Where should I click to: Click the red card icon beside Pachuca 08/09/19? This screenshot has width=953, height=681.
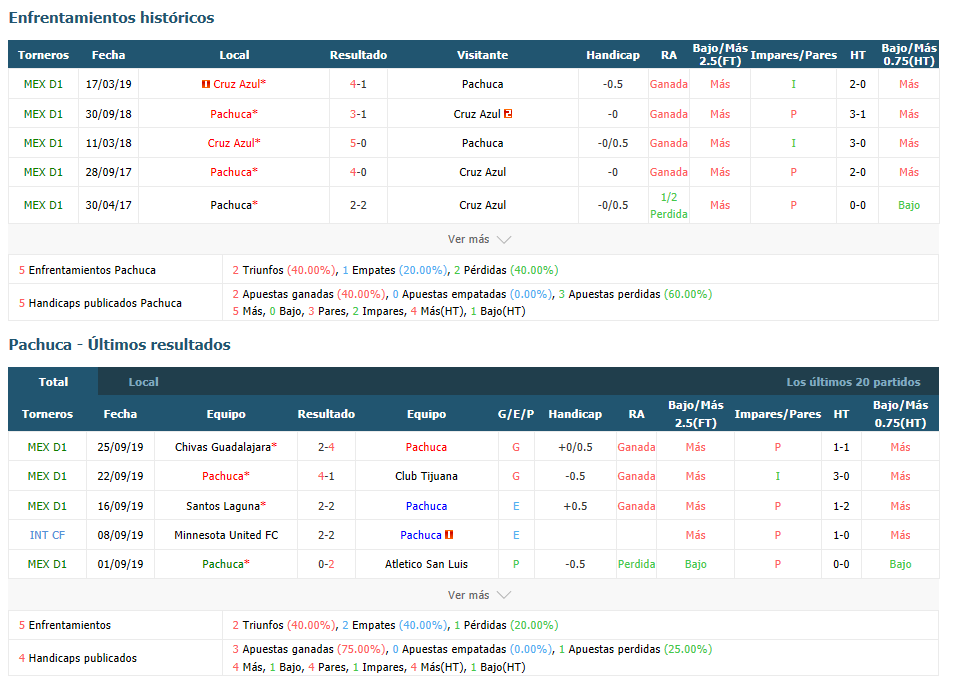[449, 535]
